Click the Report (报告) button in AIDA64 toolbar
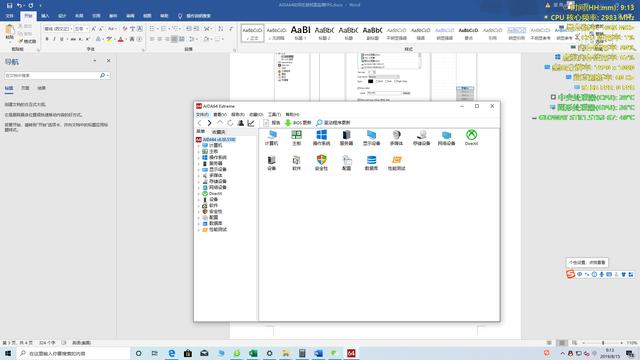Screen dimensions: 640x360 coord(272,123)
